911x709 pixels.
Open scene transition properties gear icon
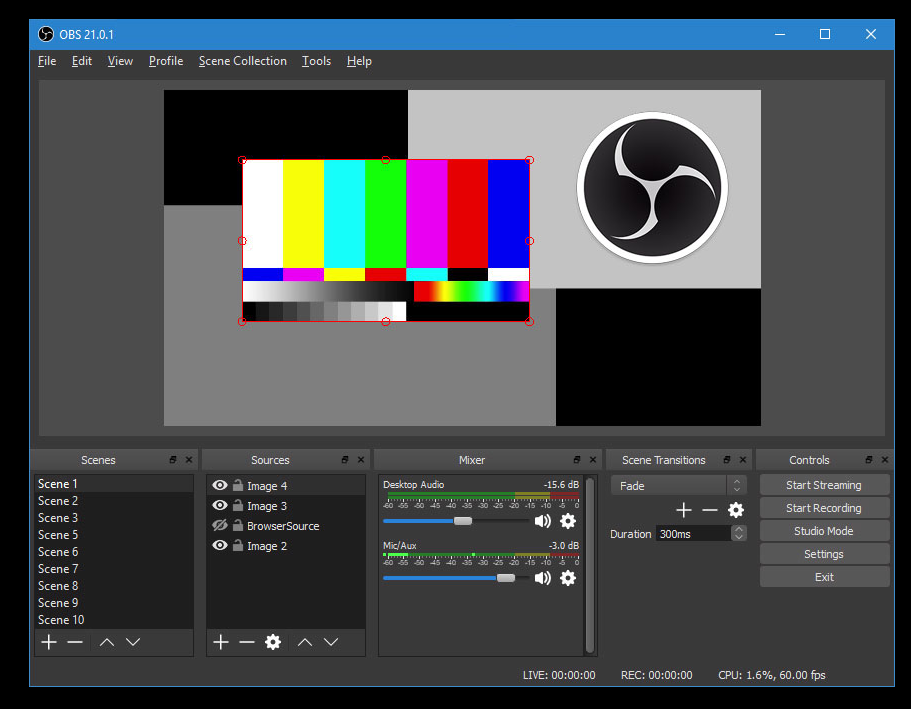pos(736,510)
